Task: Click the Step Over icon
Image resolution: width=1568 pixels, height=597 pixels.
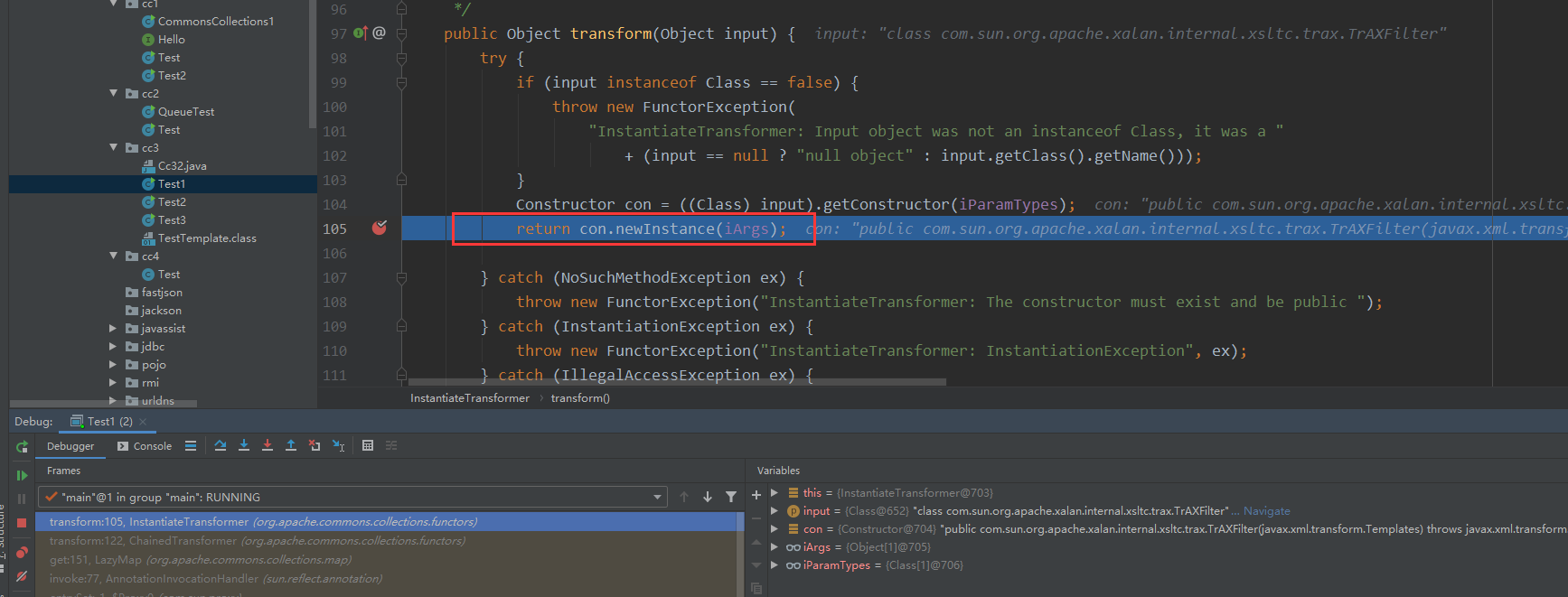Action: pos(221,445)
